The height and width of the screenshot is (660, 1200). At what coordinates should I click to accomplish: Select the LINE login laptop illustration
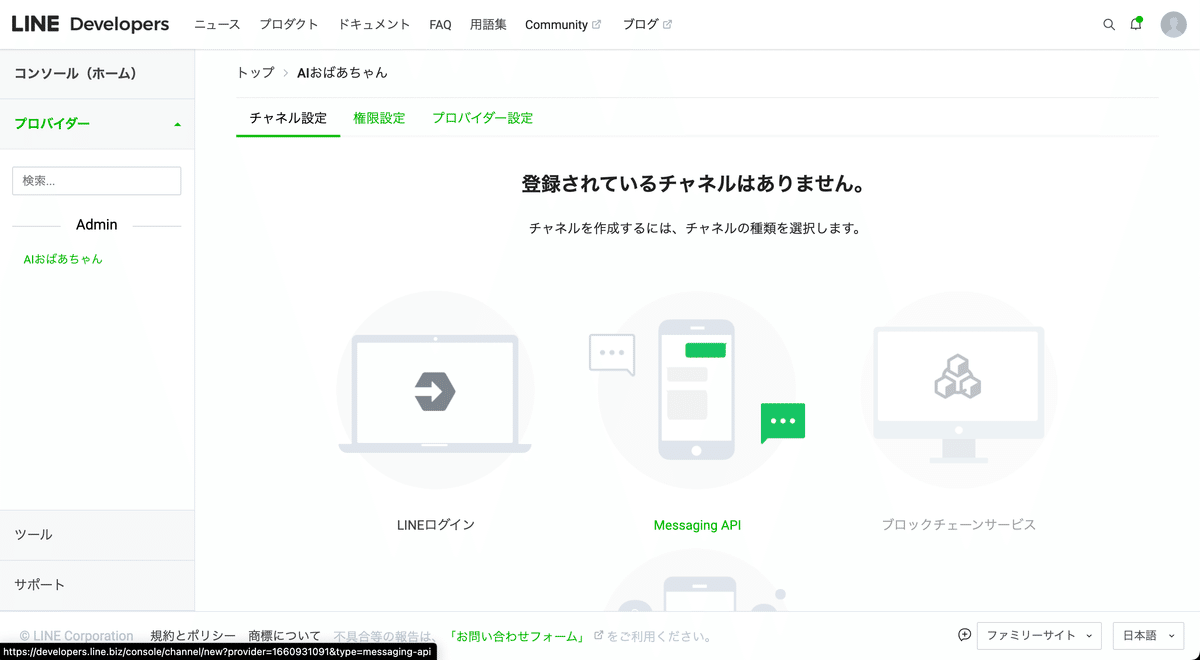[435, 391]
